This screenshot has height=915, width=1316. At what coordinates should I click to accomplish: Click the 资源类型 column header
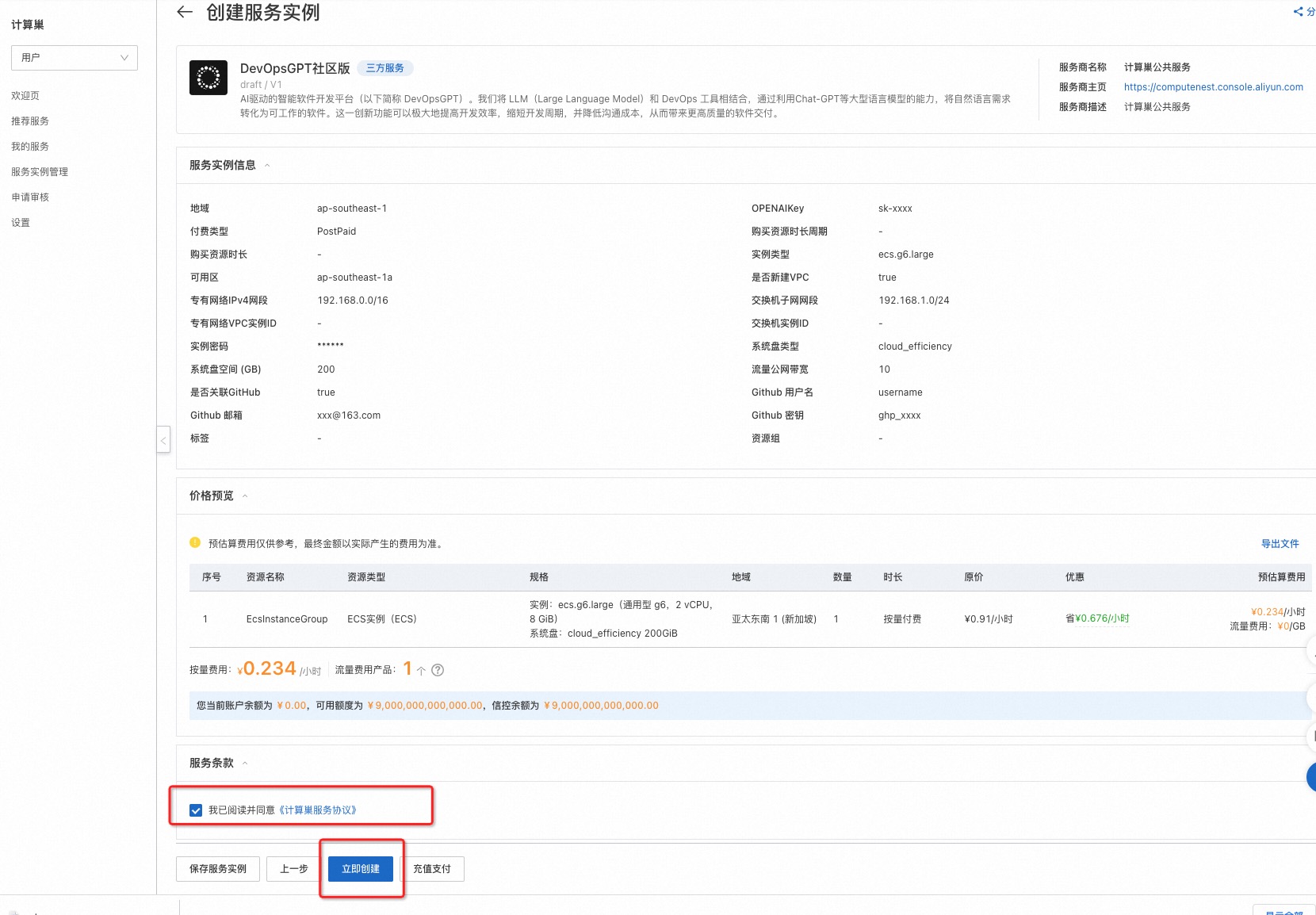366,577
